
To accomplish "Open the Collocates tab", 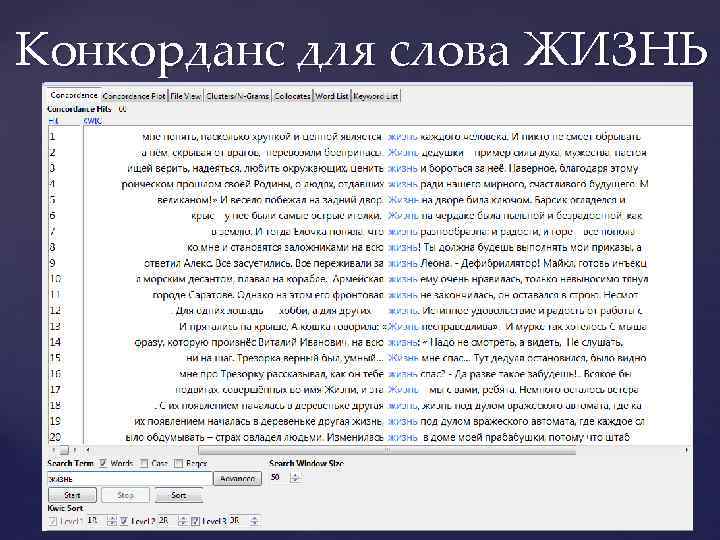I will point(292,96).
